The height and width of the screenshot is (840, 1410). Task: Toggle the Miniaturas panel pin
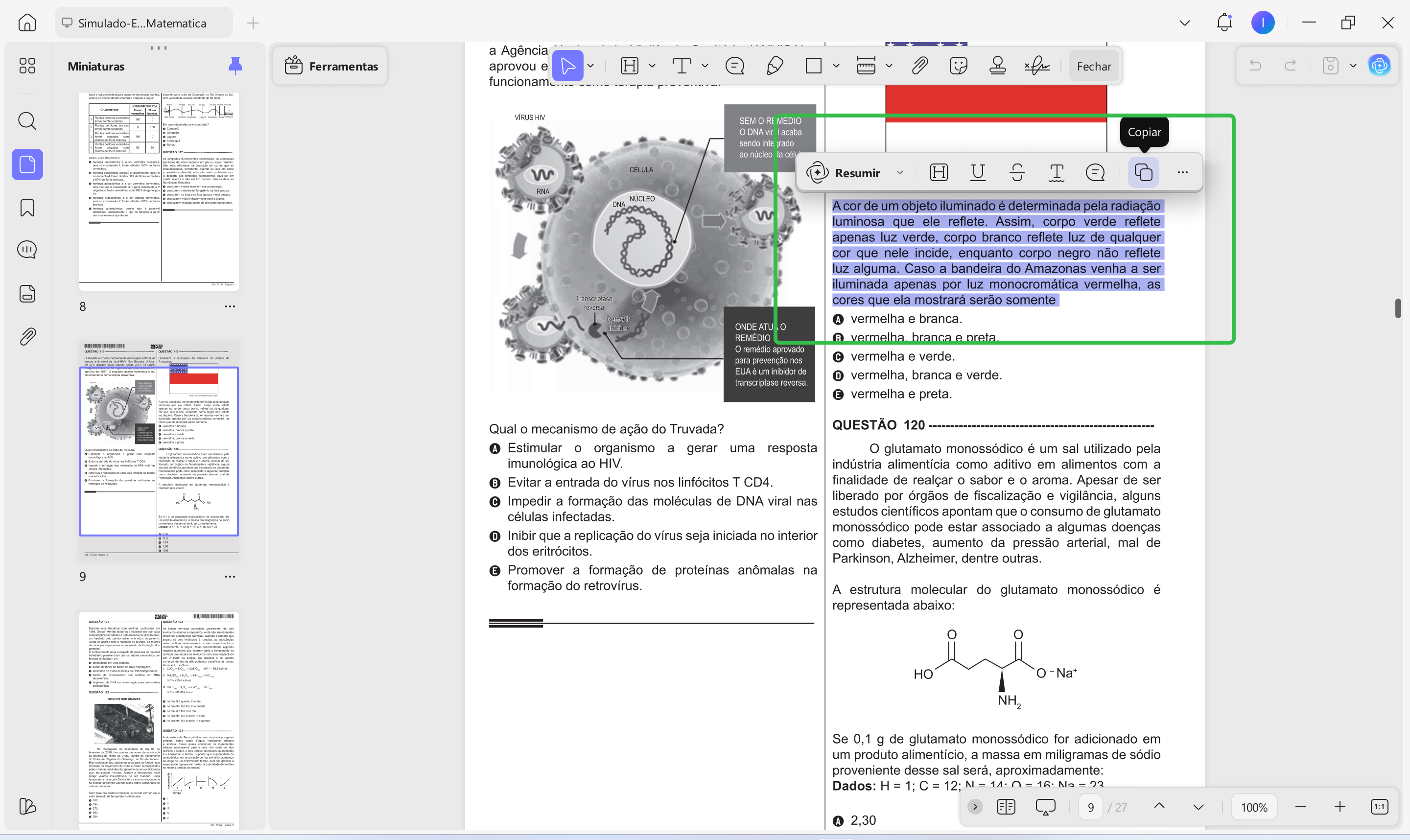pyautogui.click(x=235, y=66)
